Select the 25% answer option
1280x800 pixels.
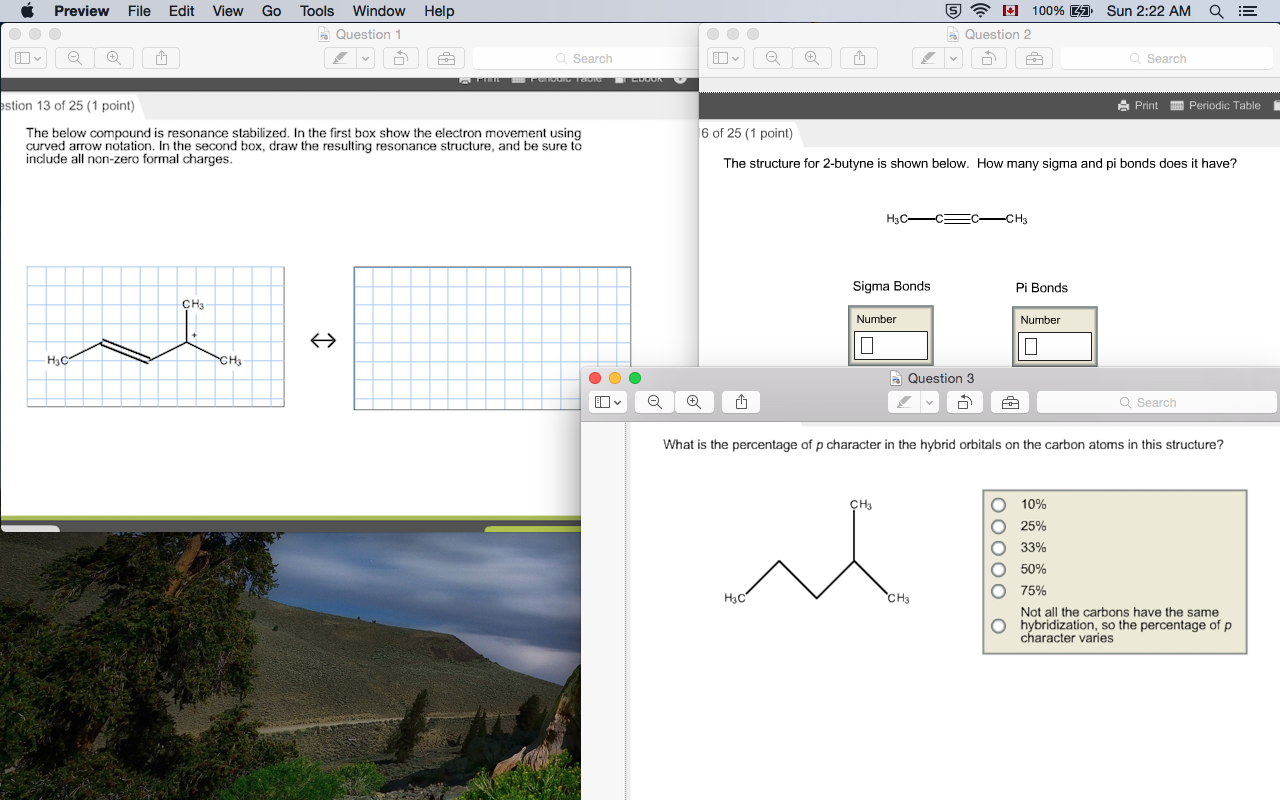point(998,526)
